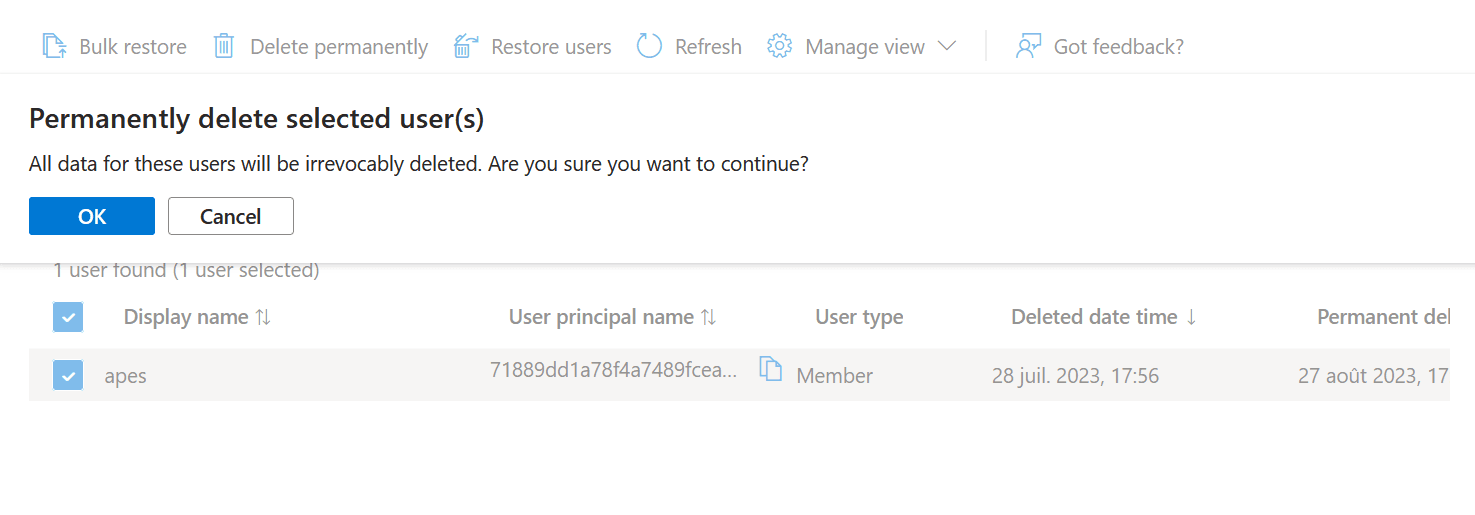Choose the Restore users toolbar label
The image size is (1475, 515).
pyautogui.click(x=551, y=47)
